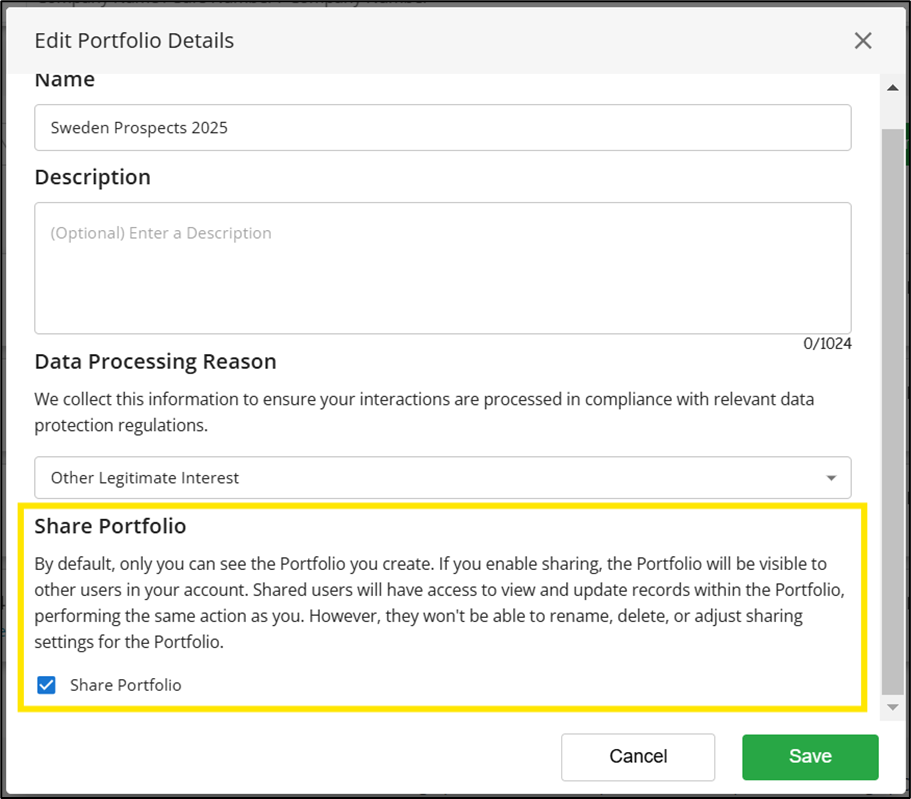This screenshot has height=799, width=911.
Task: Click the data protection compliance note
Action: [424, 412]
